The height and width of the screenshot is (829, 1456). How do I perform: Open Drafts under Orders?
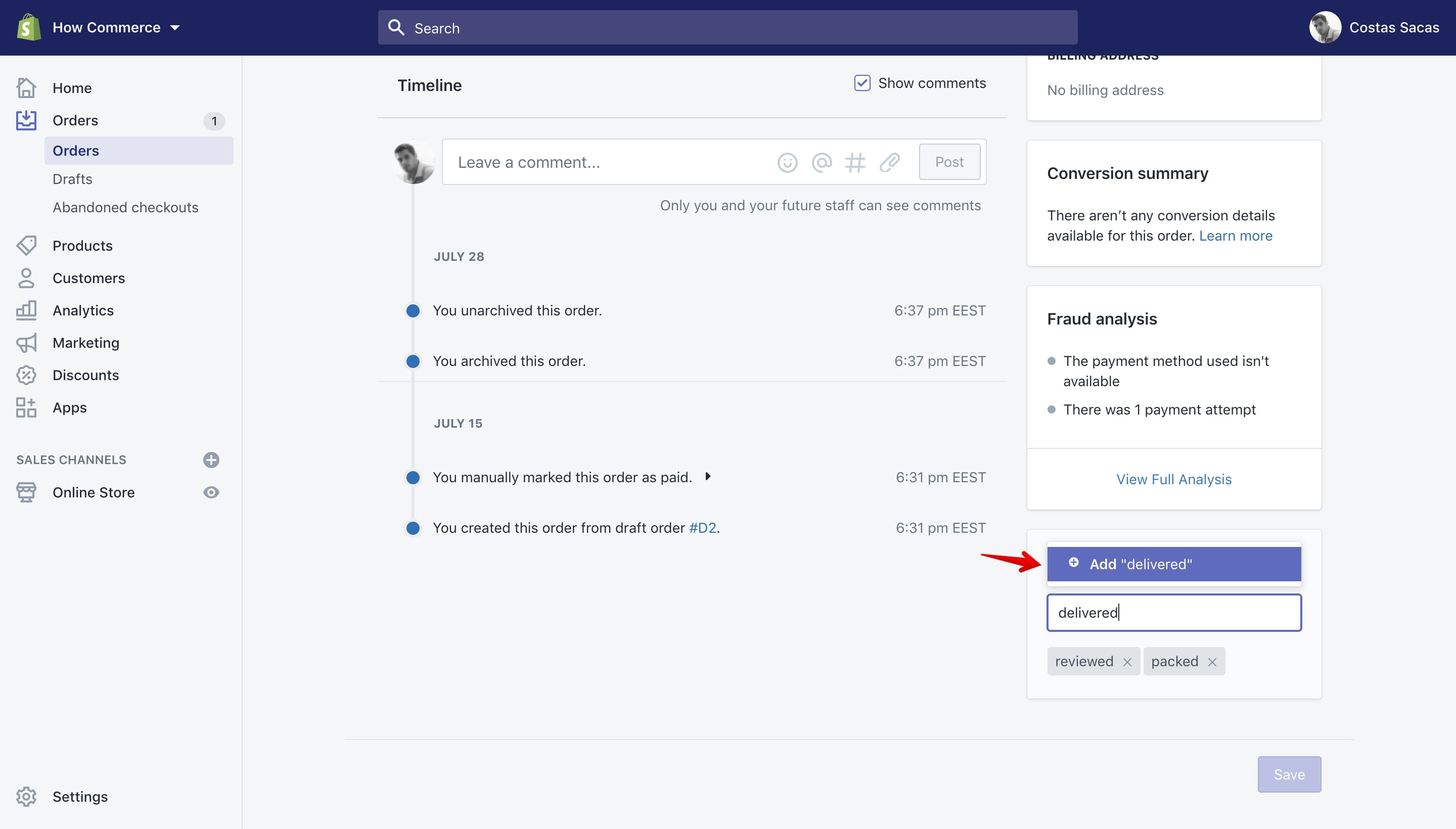(72, 179)
